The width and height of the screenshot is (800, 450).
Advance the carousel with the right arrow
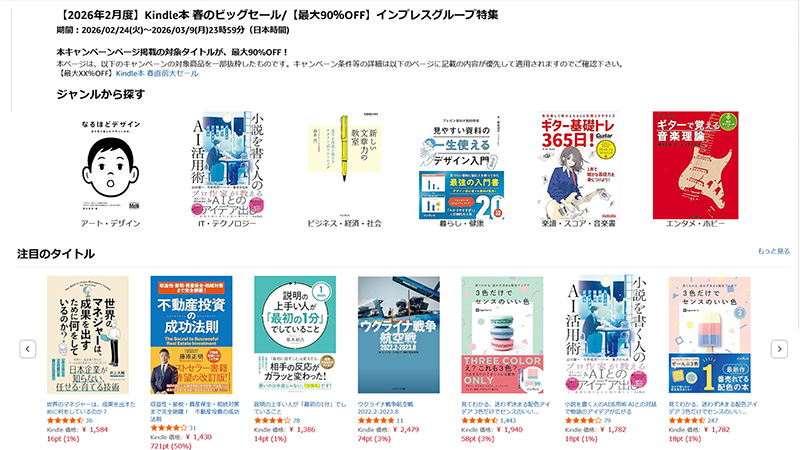(779, 349)
